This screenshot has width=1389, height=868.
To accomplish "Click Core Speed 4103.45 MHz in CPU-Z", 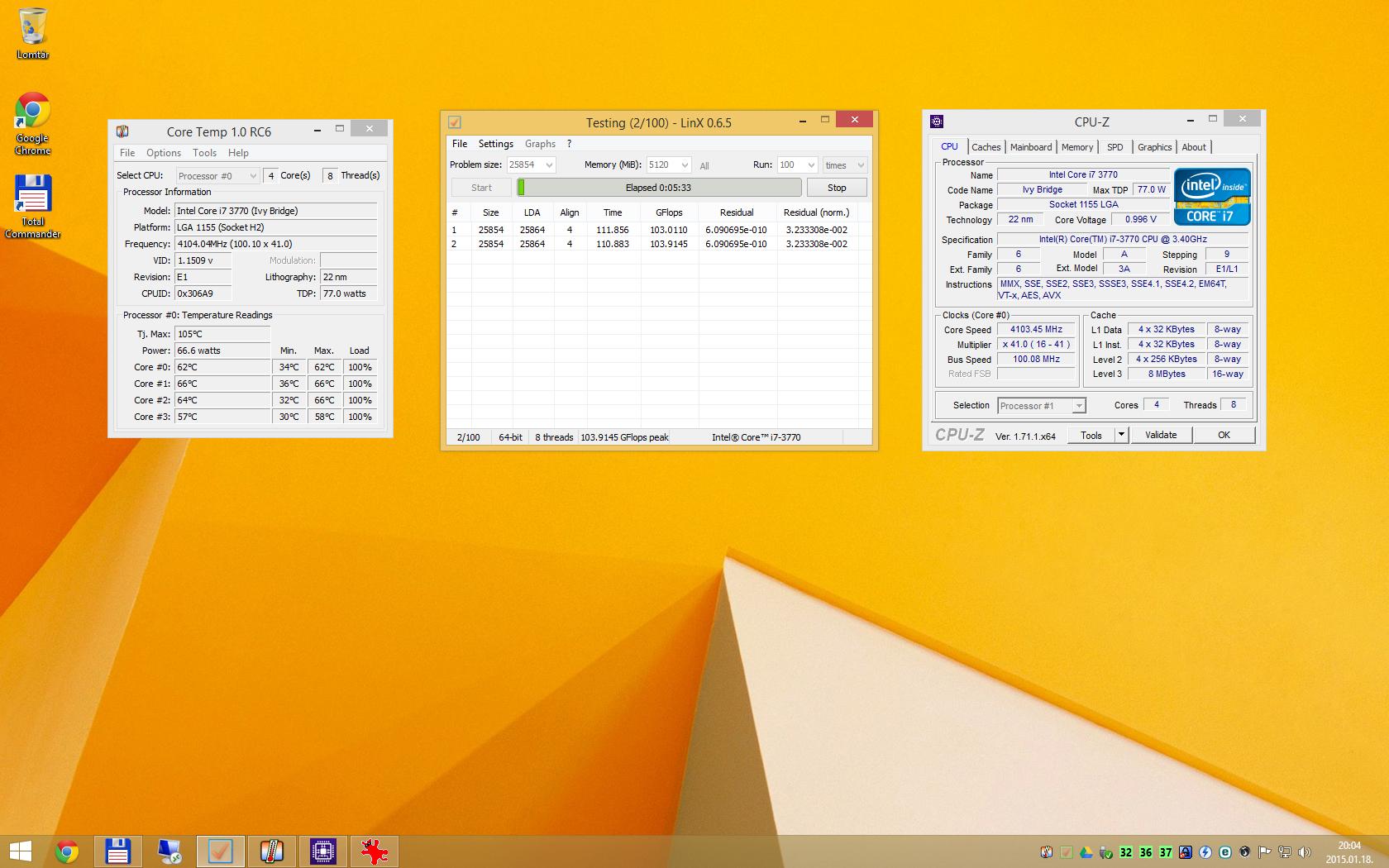I will click(x=1036, y=329).
